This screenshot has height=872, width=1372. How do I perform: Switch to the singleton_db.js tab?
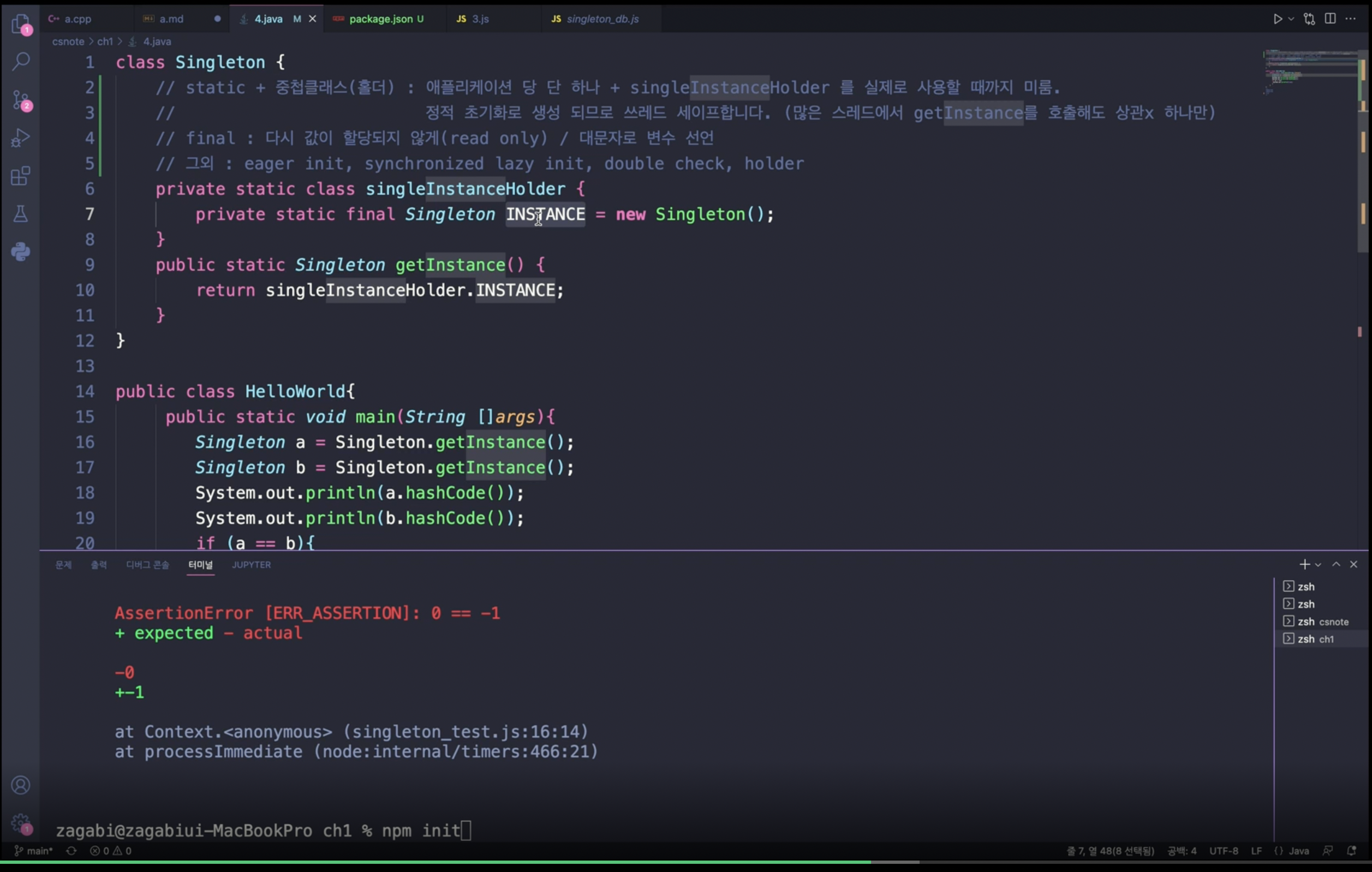click(x=601, y=19)
